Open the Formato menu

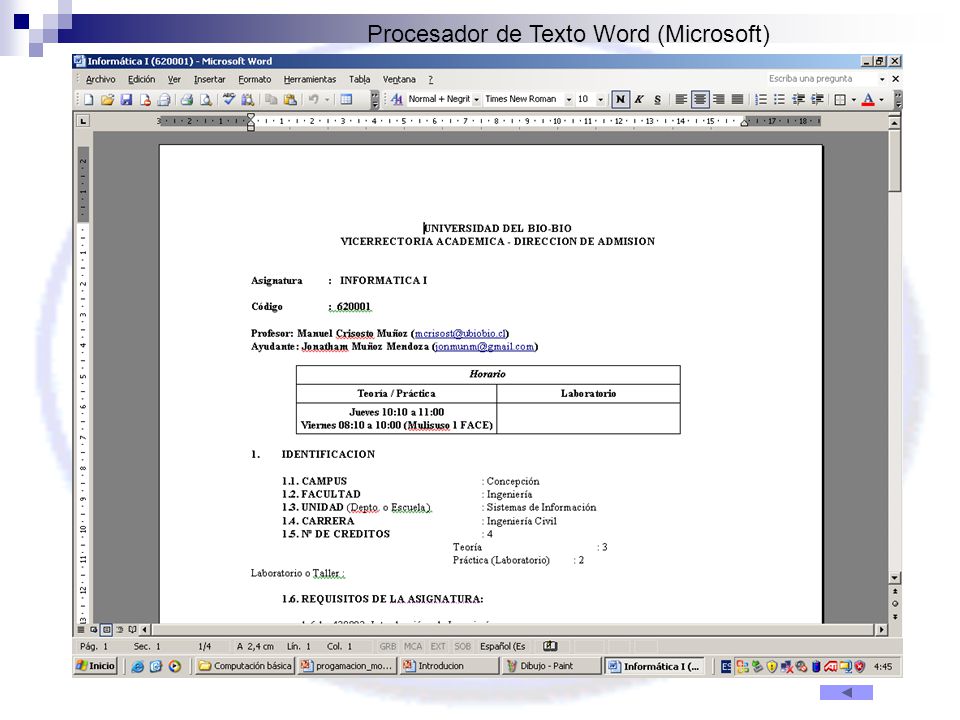tap(255, 80)
